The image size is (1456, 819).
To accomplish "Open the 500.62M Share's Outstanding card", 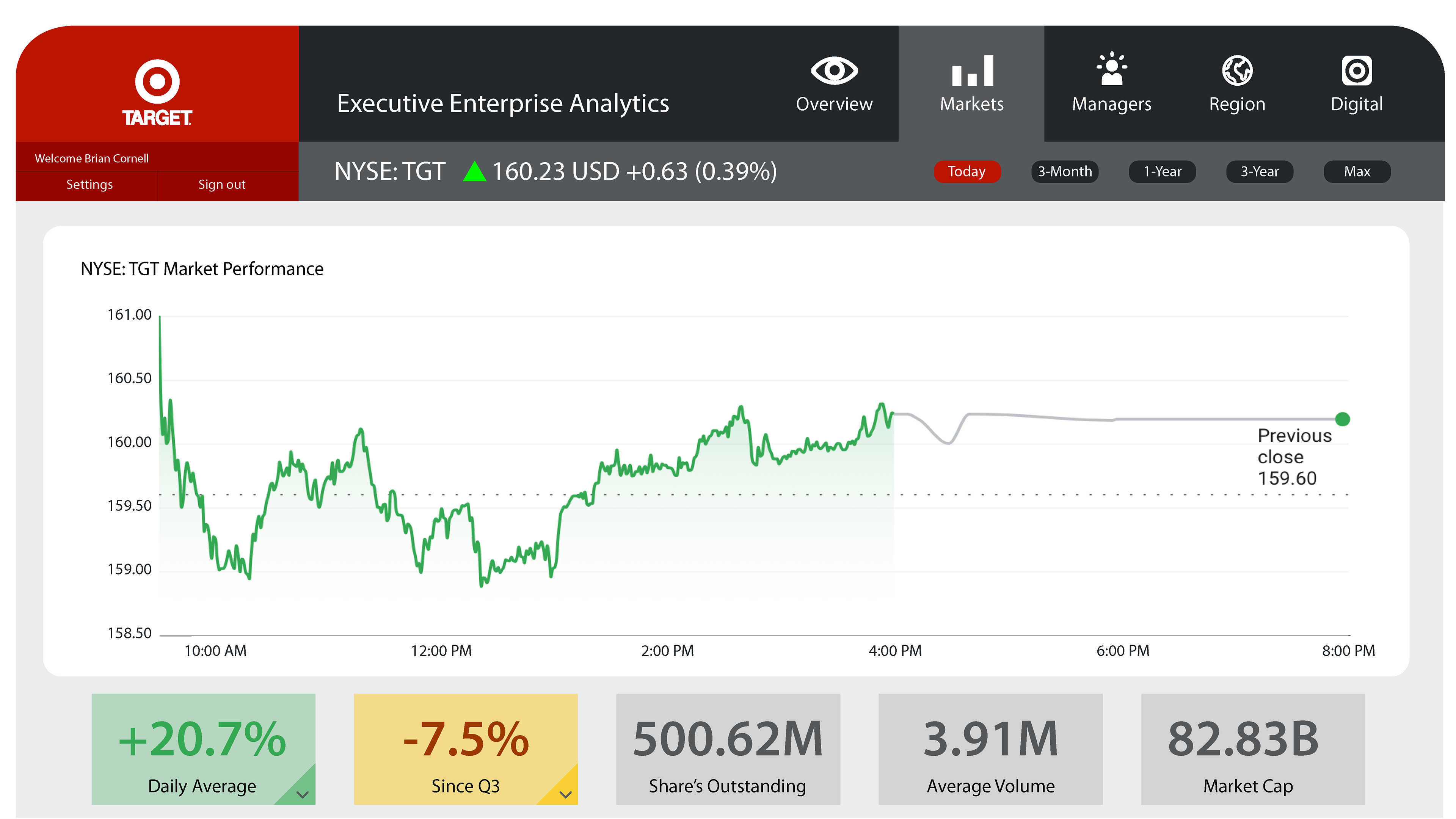I will (x=728, y=749).
